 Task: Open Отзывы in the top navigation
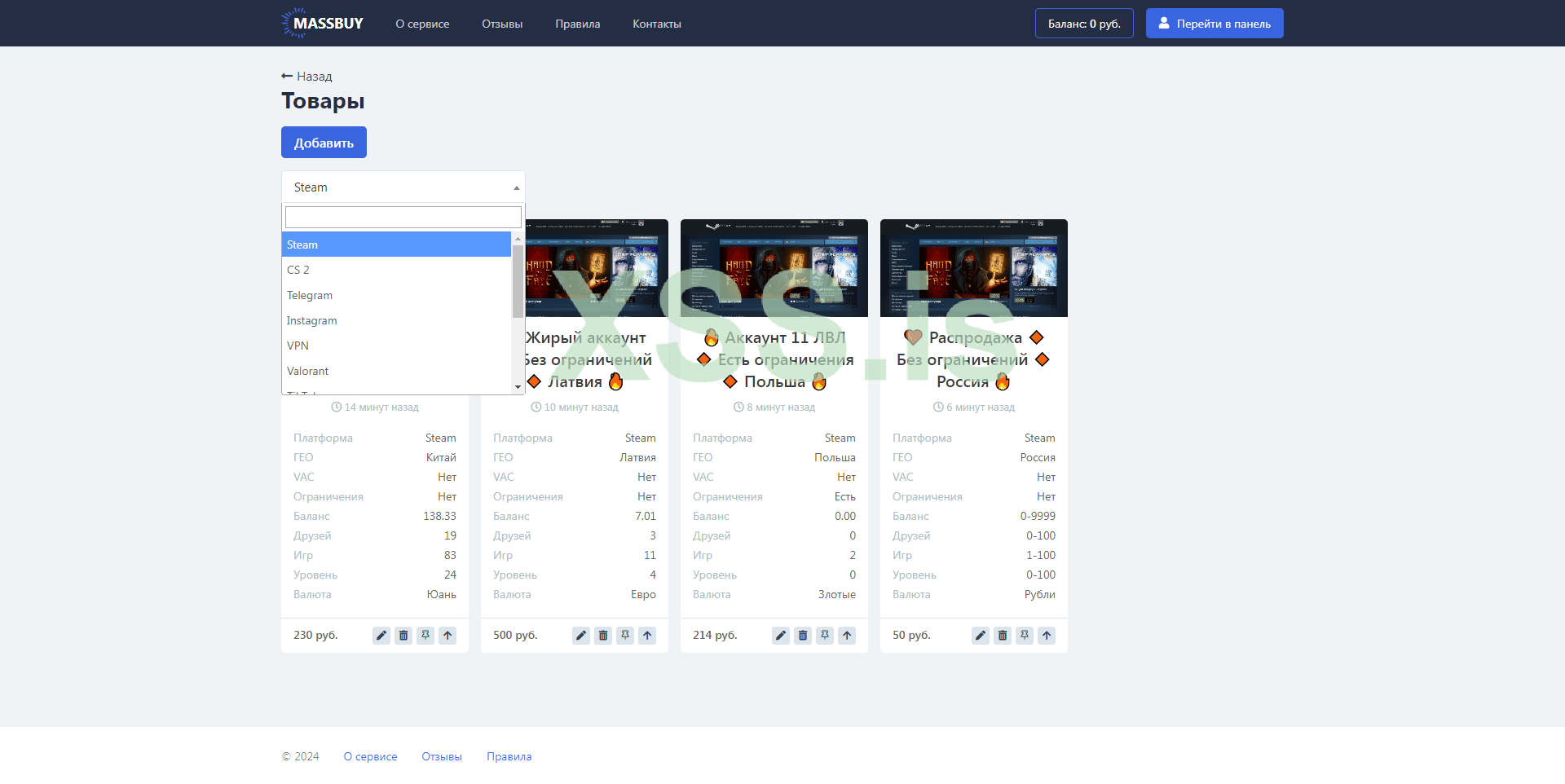(x=502, y=24)
